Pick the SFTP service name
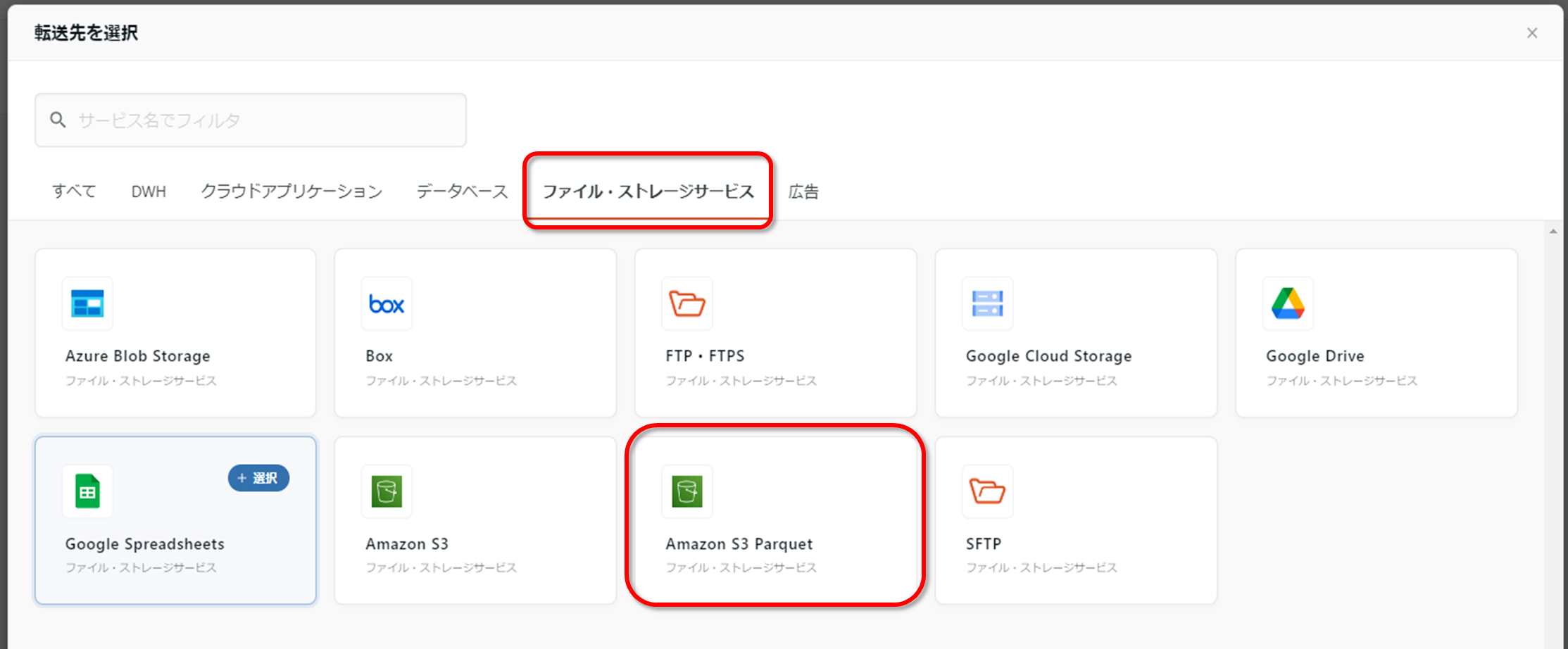 [x=984, y=544]
